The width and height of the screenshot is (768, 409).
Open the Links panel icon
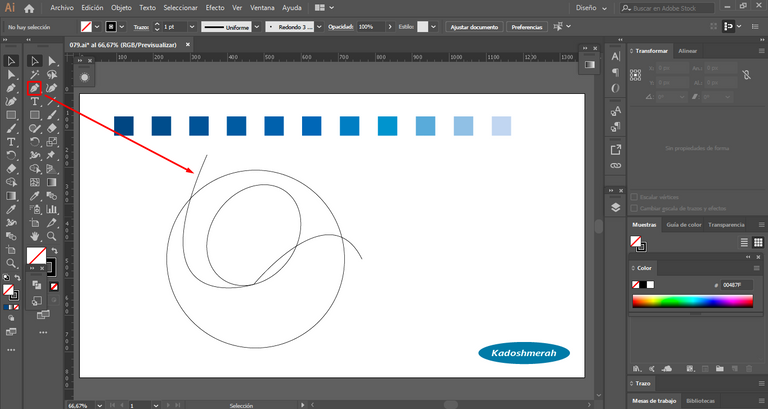pos(616,166)
